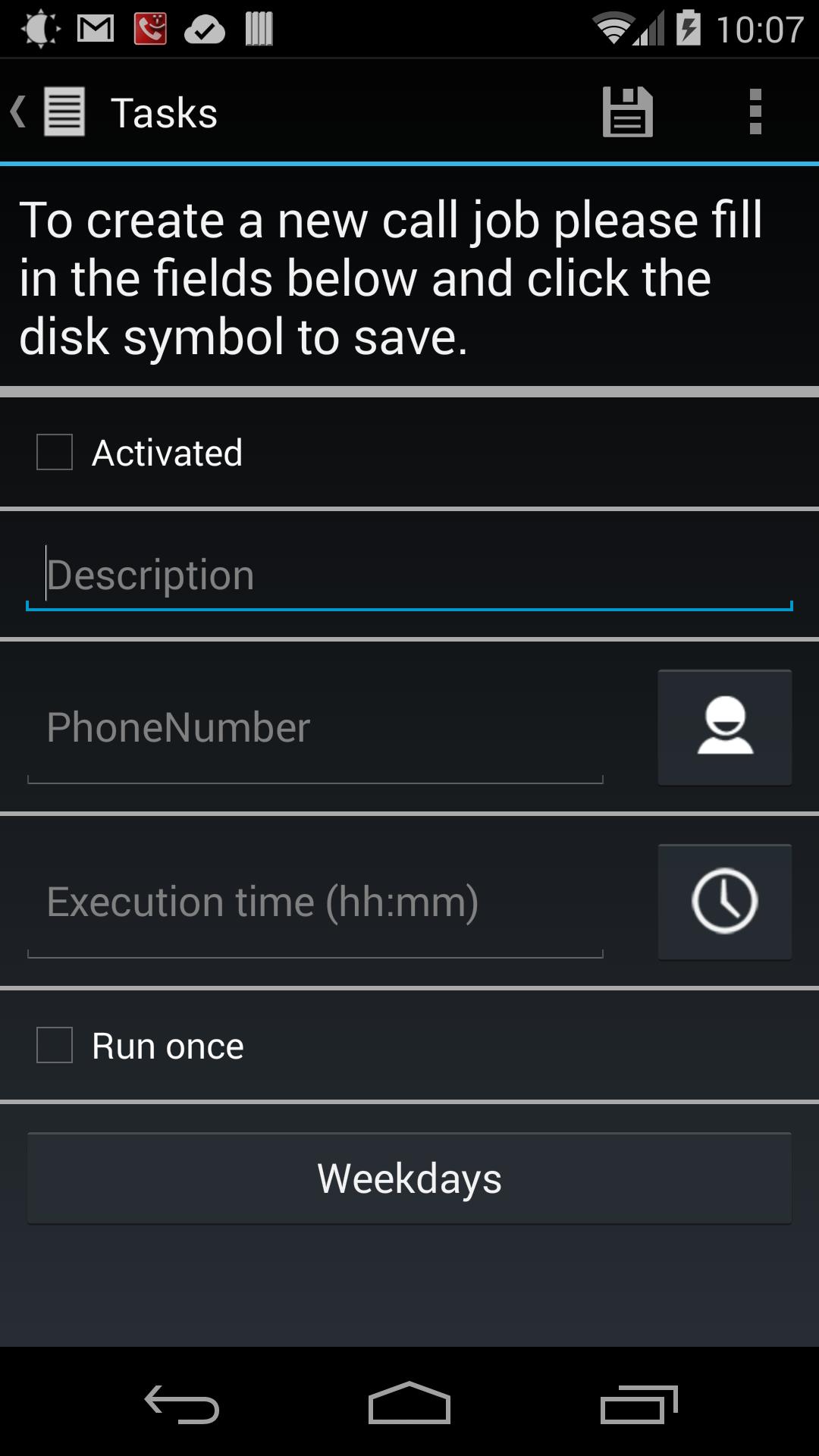Open the recent apps navigation button
This screenshot has height=1456, width=819.
tap(639, 1404)
